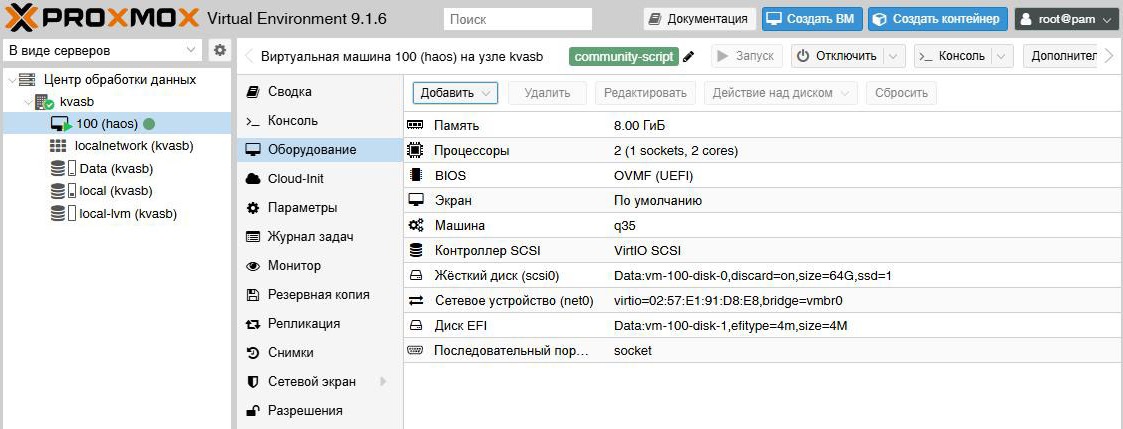This screenshot has height=429, width=1123.
Task: Click local (kvasb) storage icon
Action: [63, 191]
